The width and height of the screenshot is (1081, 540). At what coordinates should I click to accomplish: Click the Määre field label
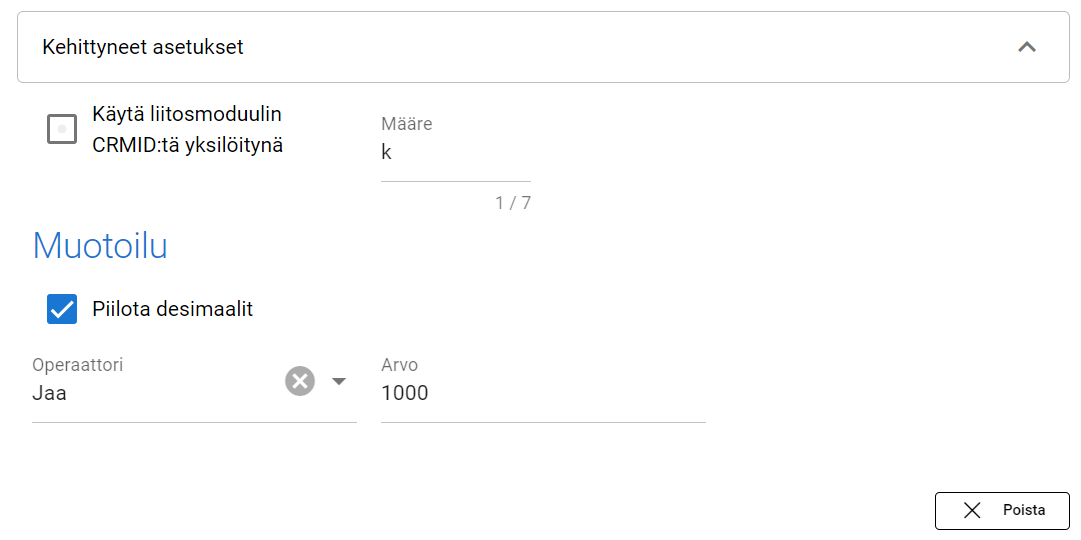406,124
